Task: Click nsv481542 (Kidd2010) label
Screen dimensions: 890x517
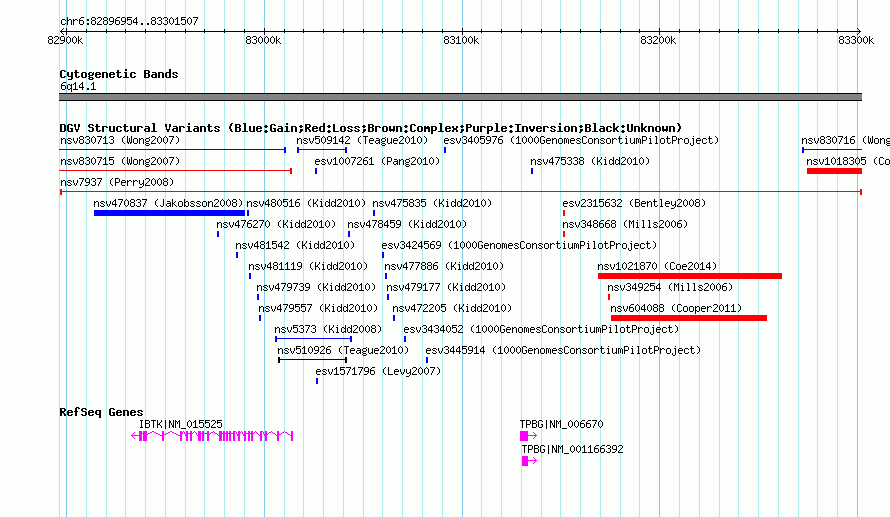Action: [295, 245]
